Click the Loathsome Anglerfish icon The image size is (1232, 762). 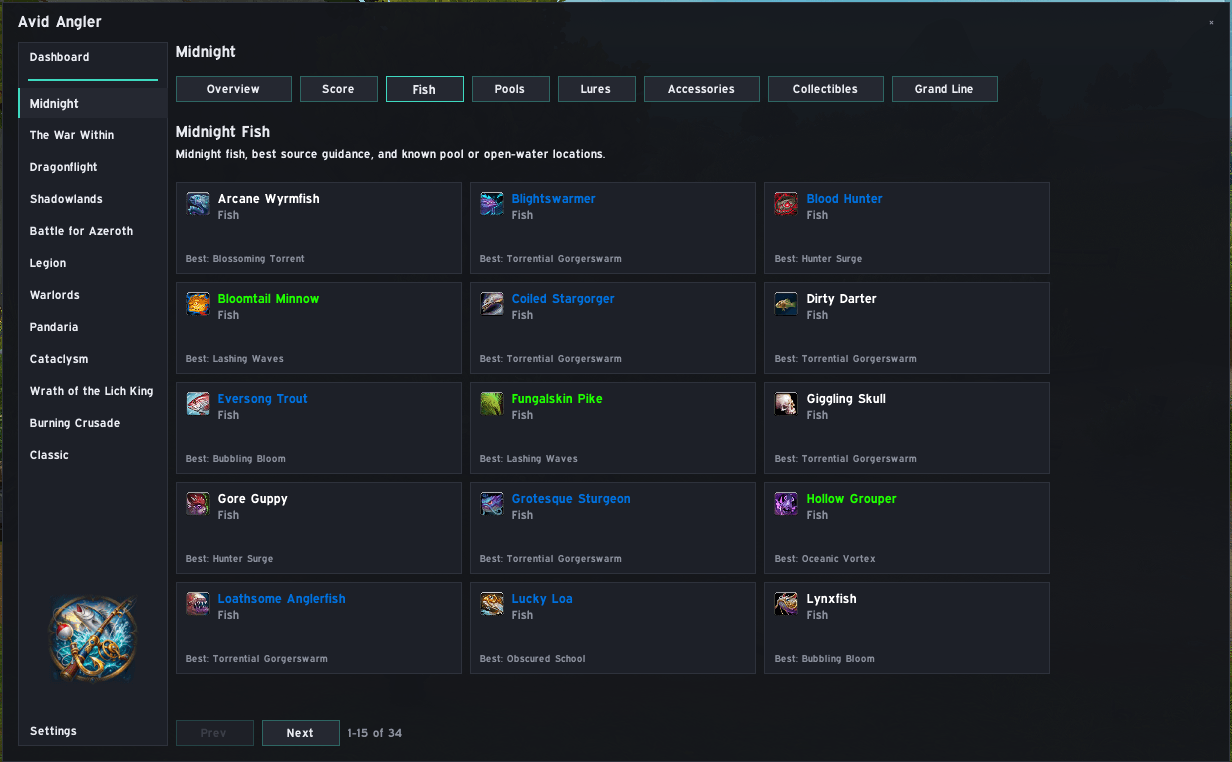198,604
